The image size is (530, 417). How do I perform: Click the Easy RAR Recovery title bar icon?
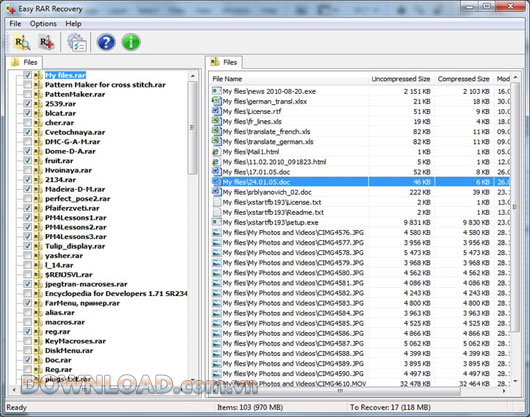10,9
